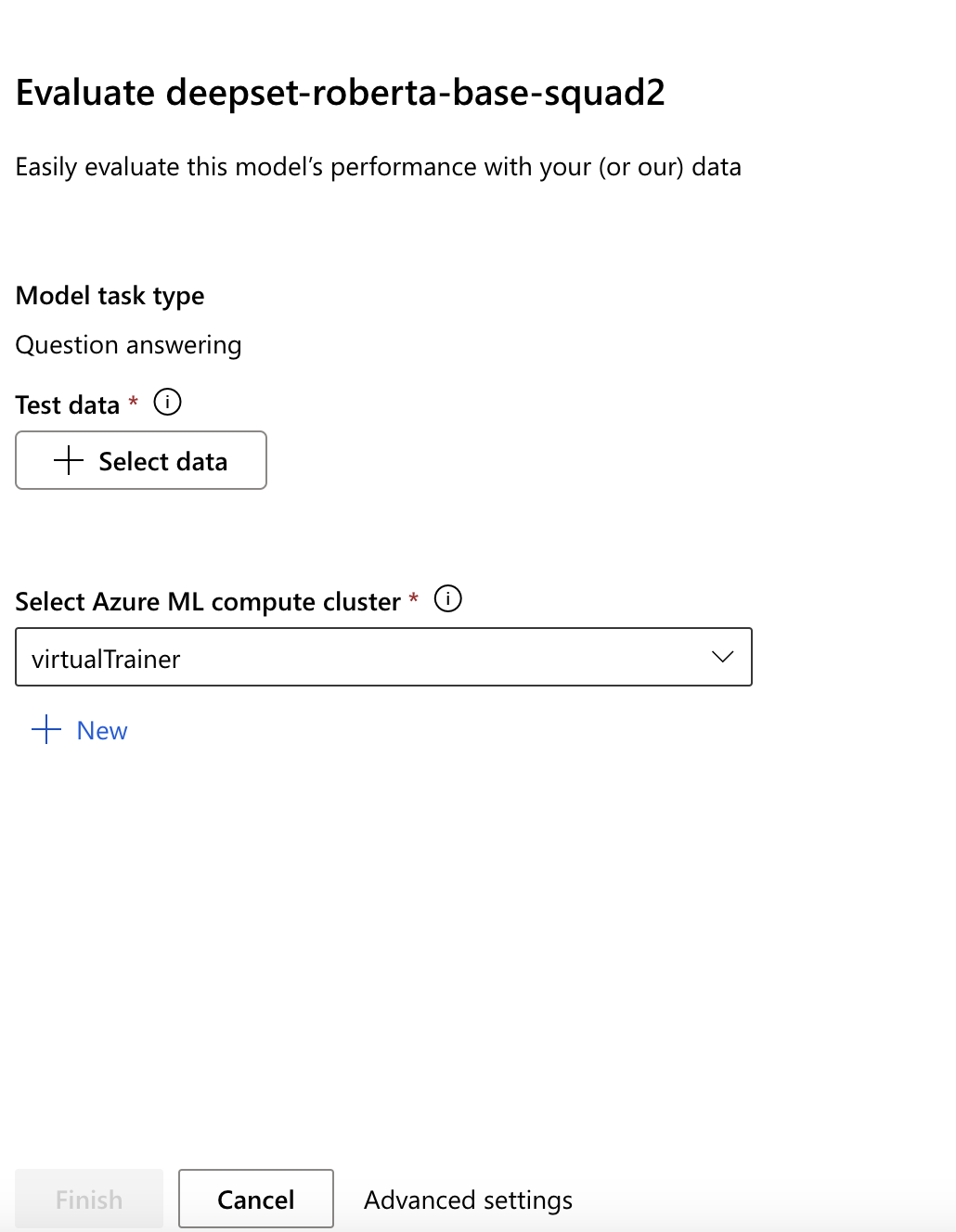The width and height of the screenshot is (956, 1232).
Task: Click the Select Azure ML compute cluster label
Action: pos(208,602)
